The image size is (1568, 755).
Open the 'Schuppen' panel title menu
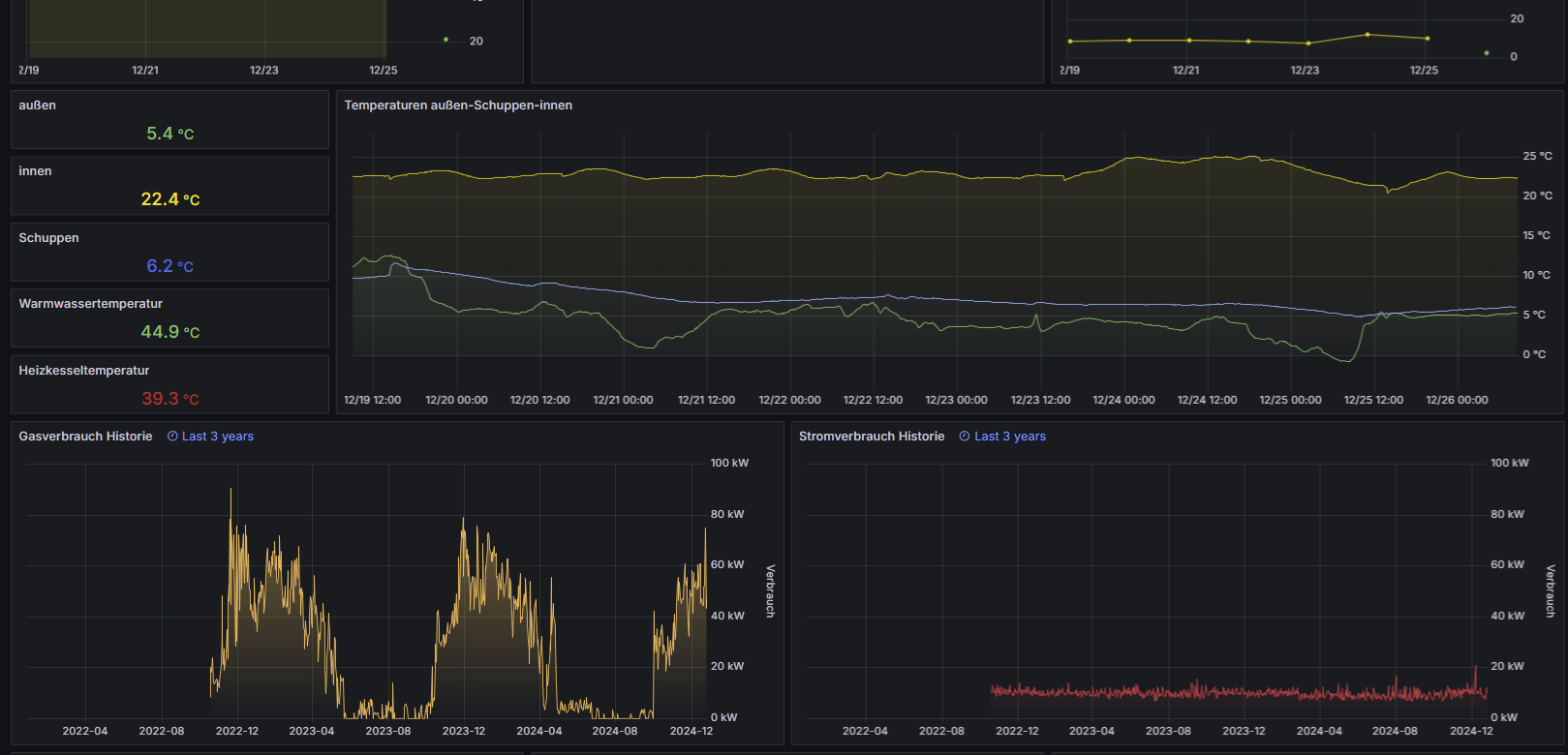coord(48,238)
